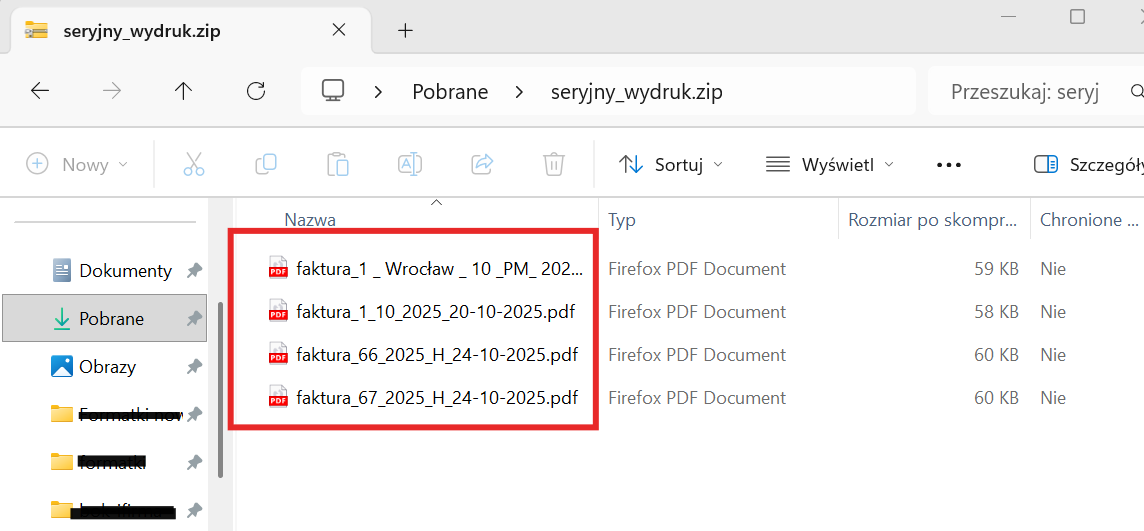1144x531 pixels.
Task: Click the Delete trash icon
Action: tap(554, 164)
